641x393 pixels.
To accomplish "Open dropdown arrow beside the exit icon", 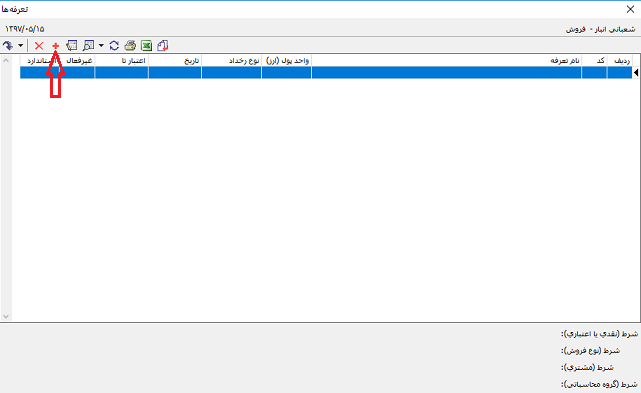I will point(20,45).
